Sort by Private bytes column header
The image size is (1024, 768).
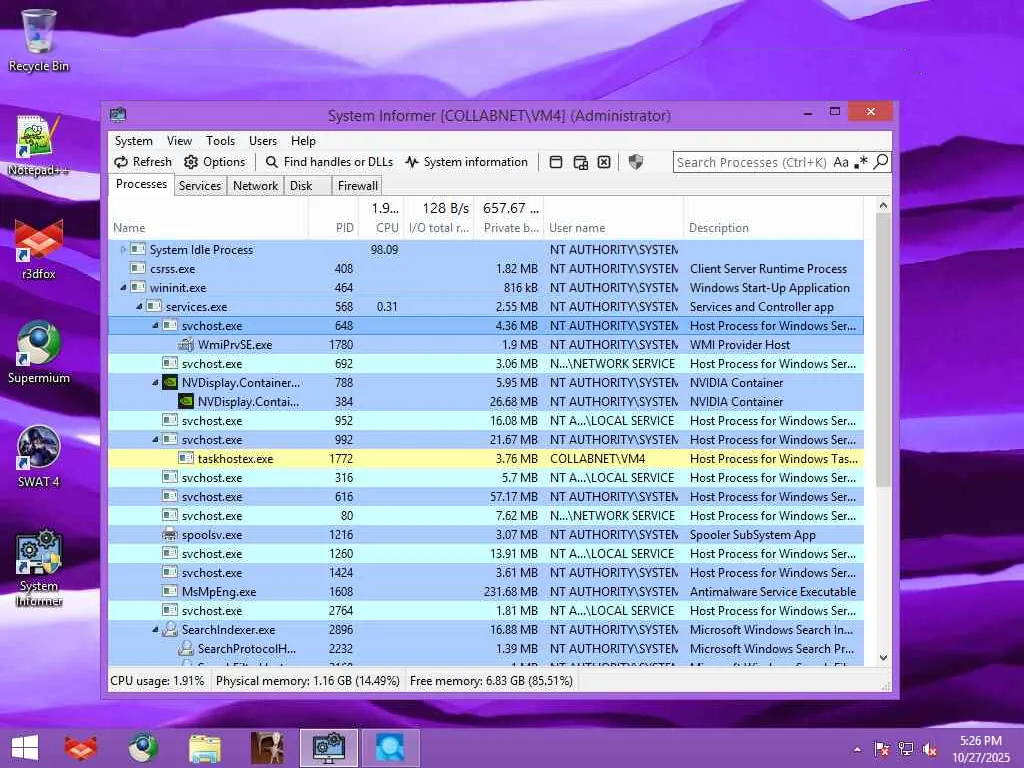[x=509, y=227]
